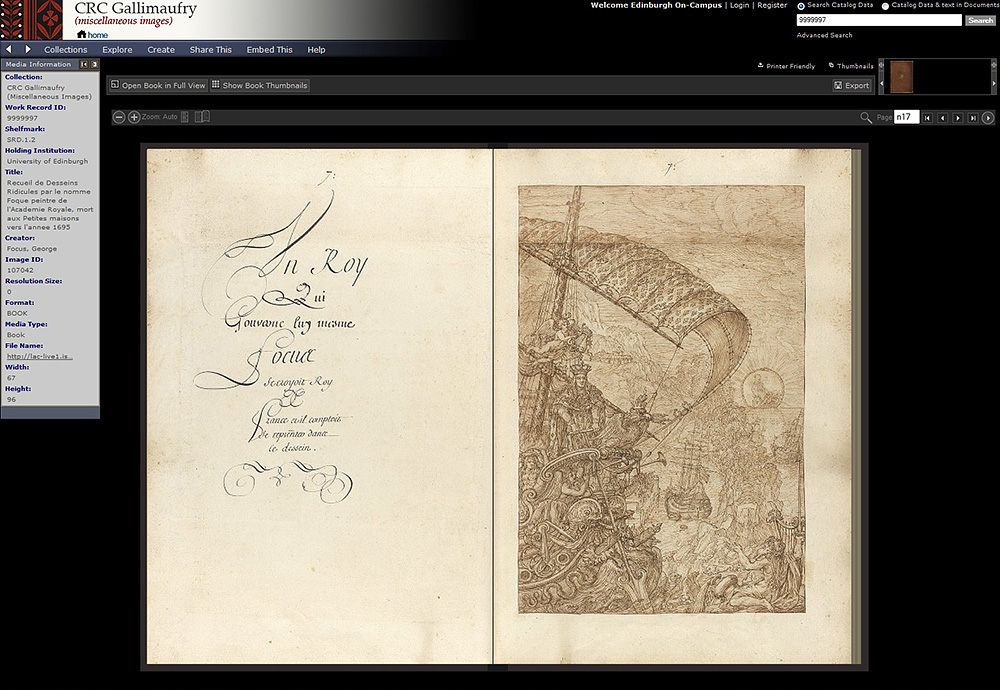Open the Advanced Search link
This screenshot has height=690, width=1000.
tap(824, 35)
